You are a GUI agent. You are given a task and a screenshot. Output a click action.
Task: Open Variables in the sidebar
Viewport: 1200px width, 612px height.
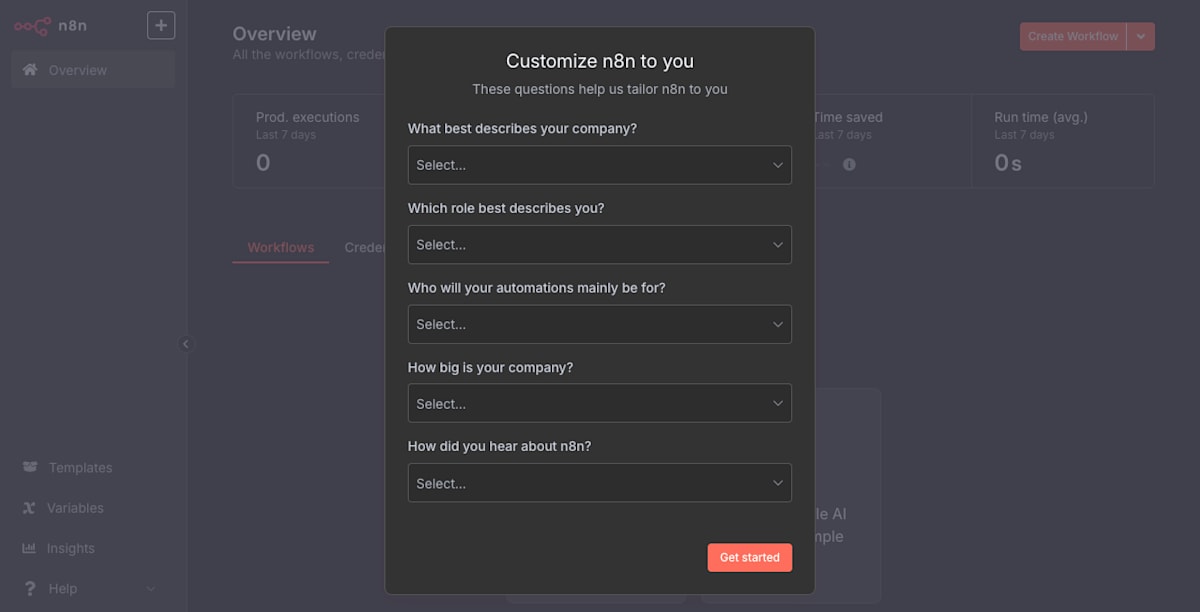(x=93, y=508)
